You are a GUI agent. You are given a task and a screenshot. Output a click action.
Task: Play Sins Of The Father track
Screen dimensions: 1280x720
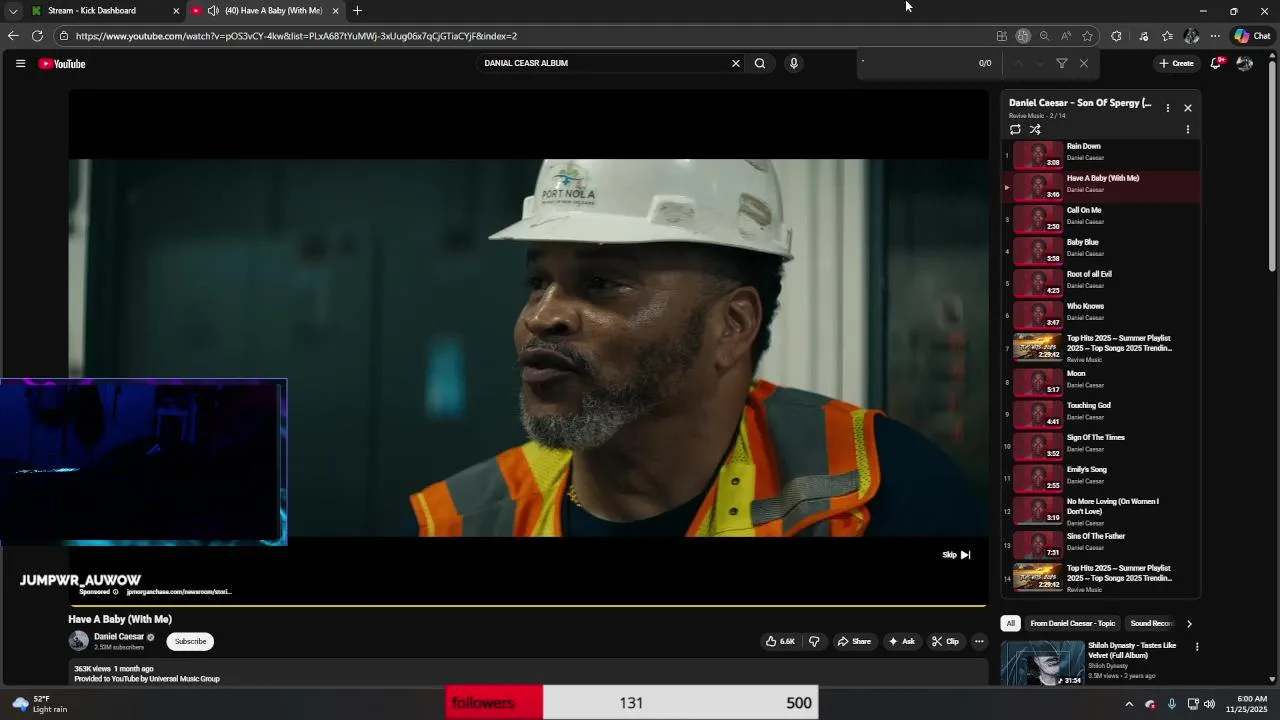pos(1101,545)
